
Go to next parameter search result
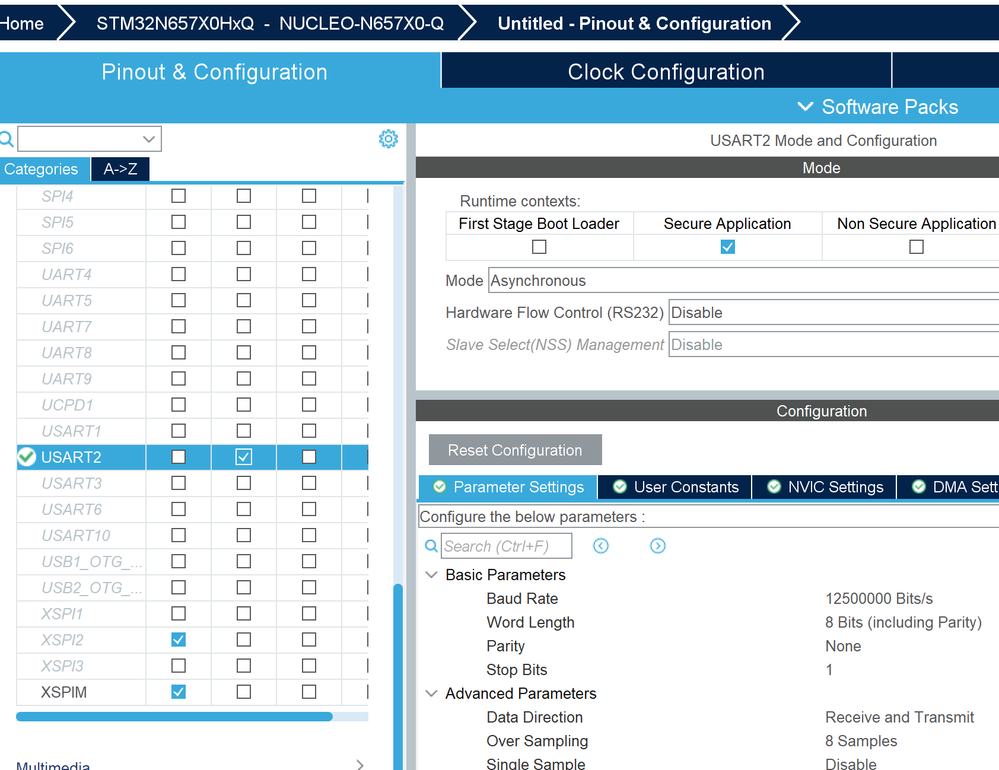click(x=658, y=546)
